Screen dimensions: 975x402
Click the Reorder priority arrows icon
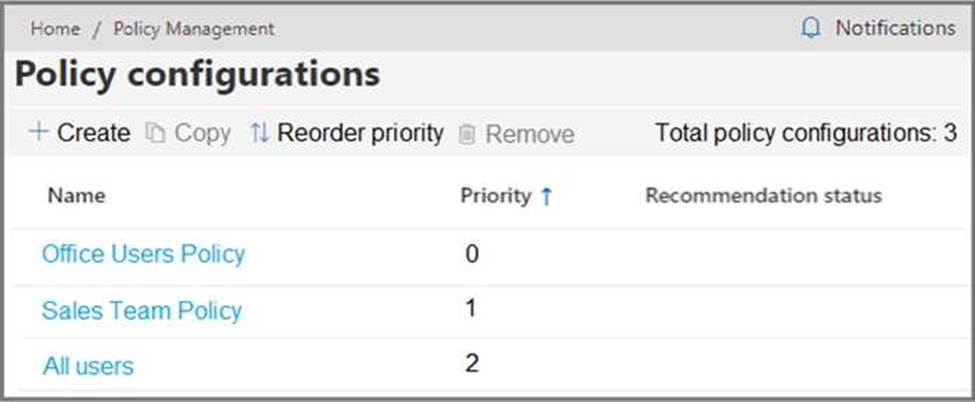[259, 133]
